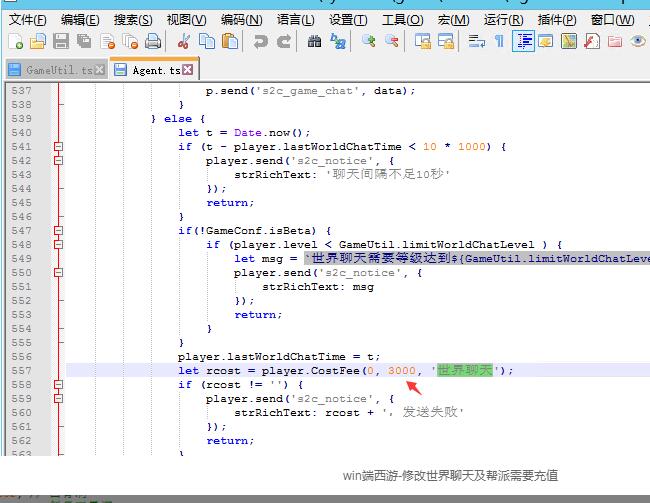Viewport: 650px width, 503px height.
Task: Click the Print toolbar icon
Action: 152,41
